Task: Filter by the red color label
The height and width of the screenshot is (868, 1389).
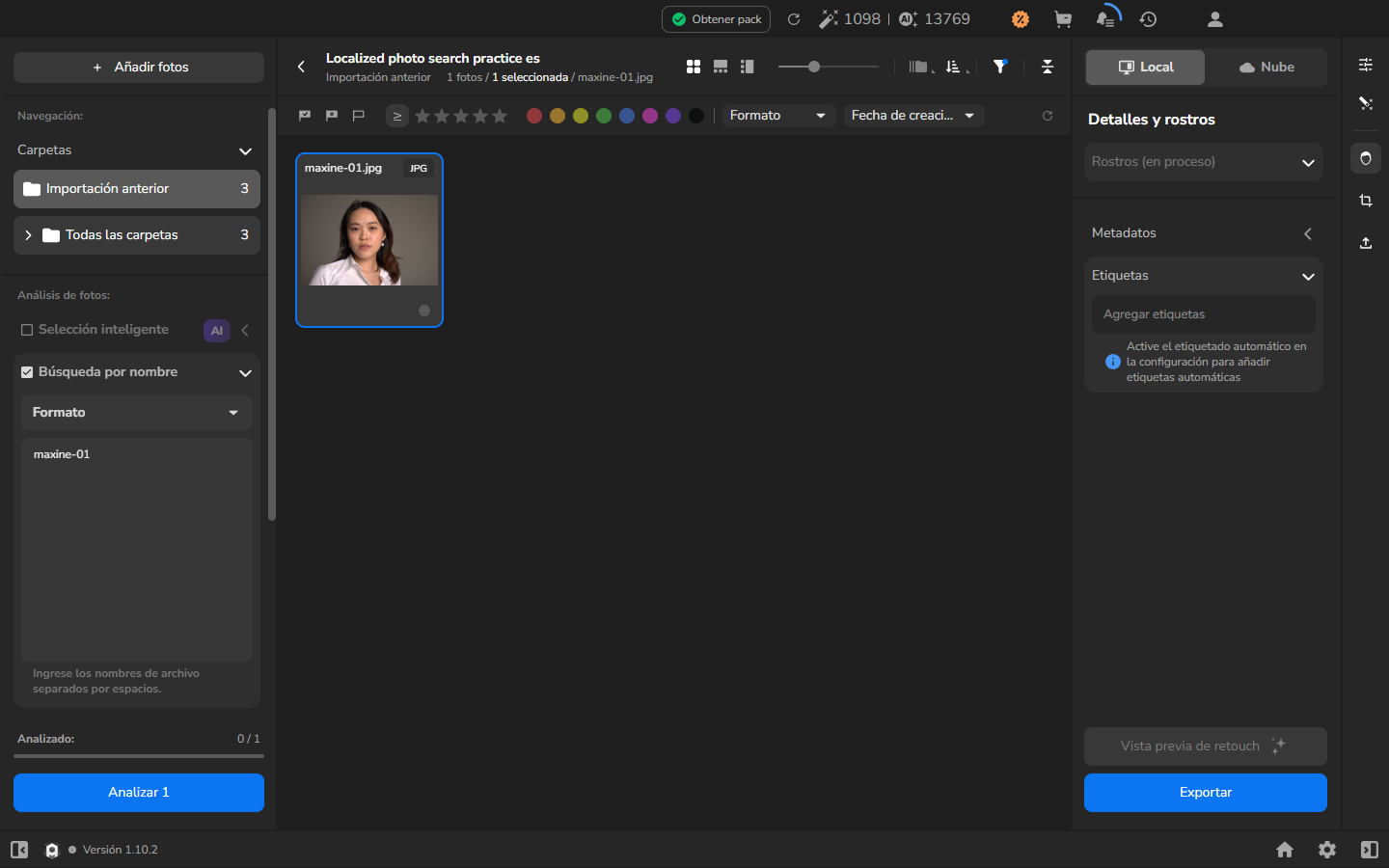Action: pyautogui.click(x=534, y=116)
